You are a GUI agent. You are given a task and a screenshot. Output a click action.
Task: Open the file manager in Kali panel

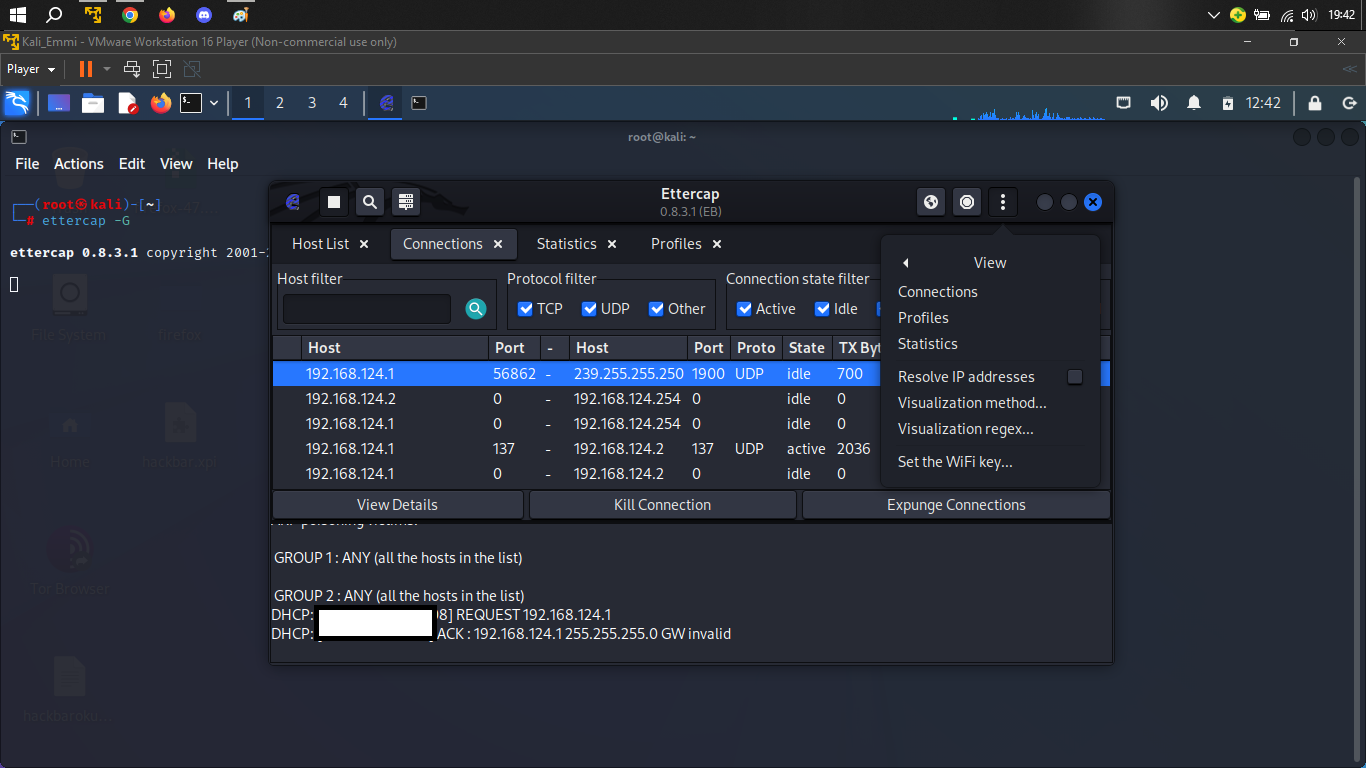[93, 103]
